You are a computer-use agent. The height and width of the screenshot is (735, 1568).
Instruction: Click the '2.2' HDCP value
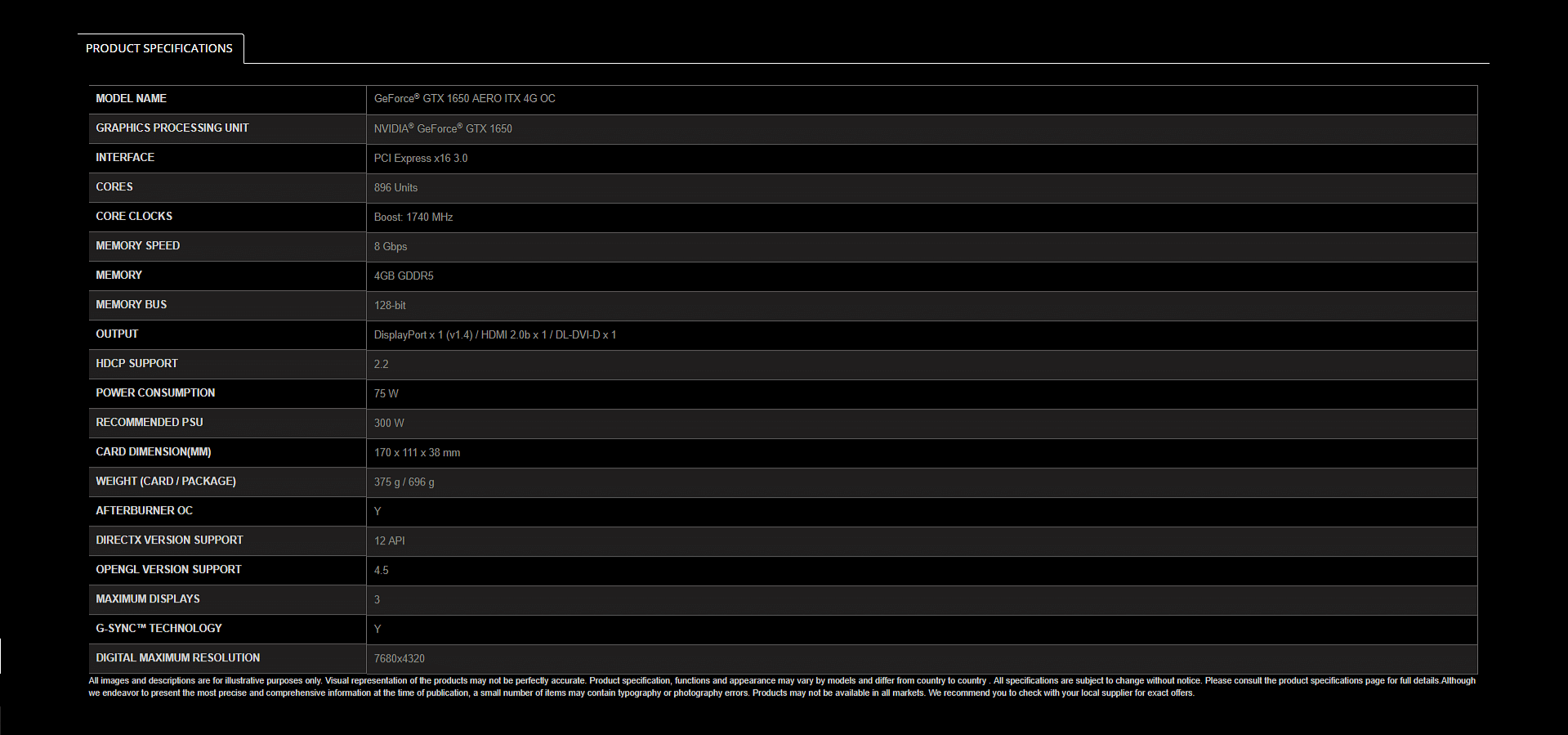tap(382, 364)
